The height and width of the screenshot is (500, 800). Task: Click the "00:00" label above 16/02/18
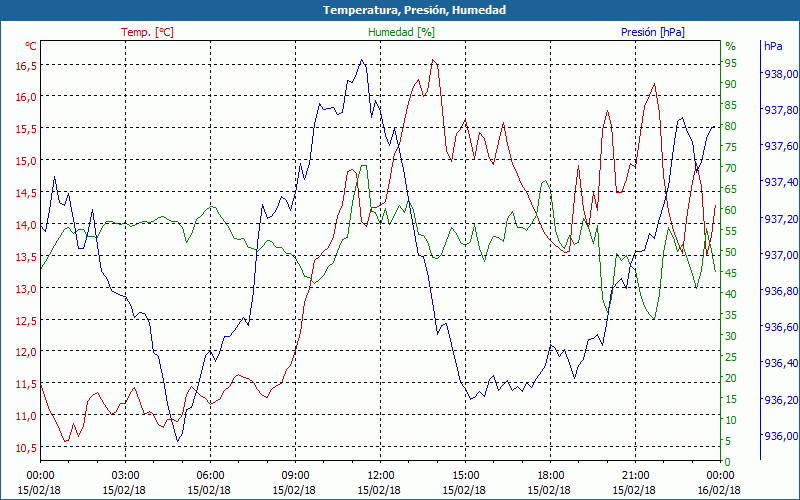[720, 476]
